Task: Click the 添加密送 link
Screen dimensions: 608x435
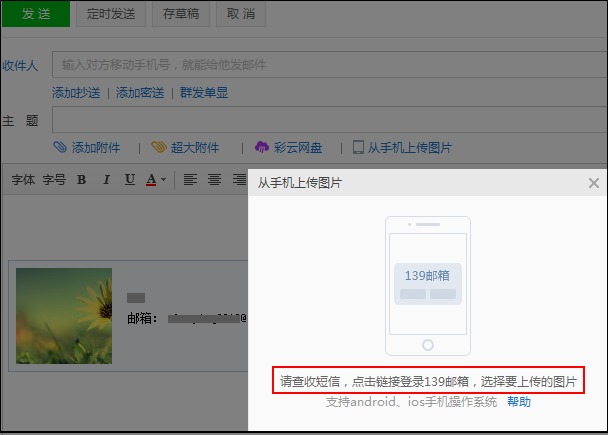Action: tap(140, 93)
